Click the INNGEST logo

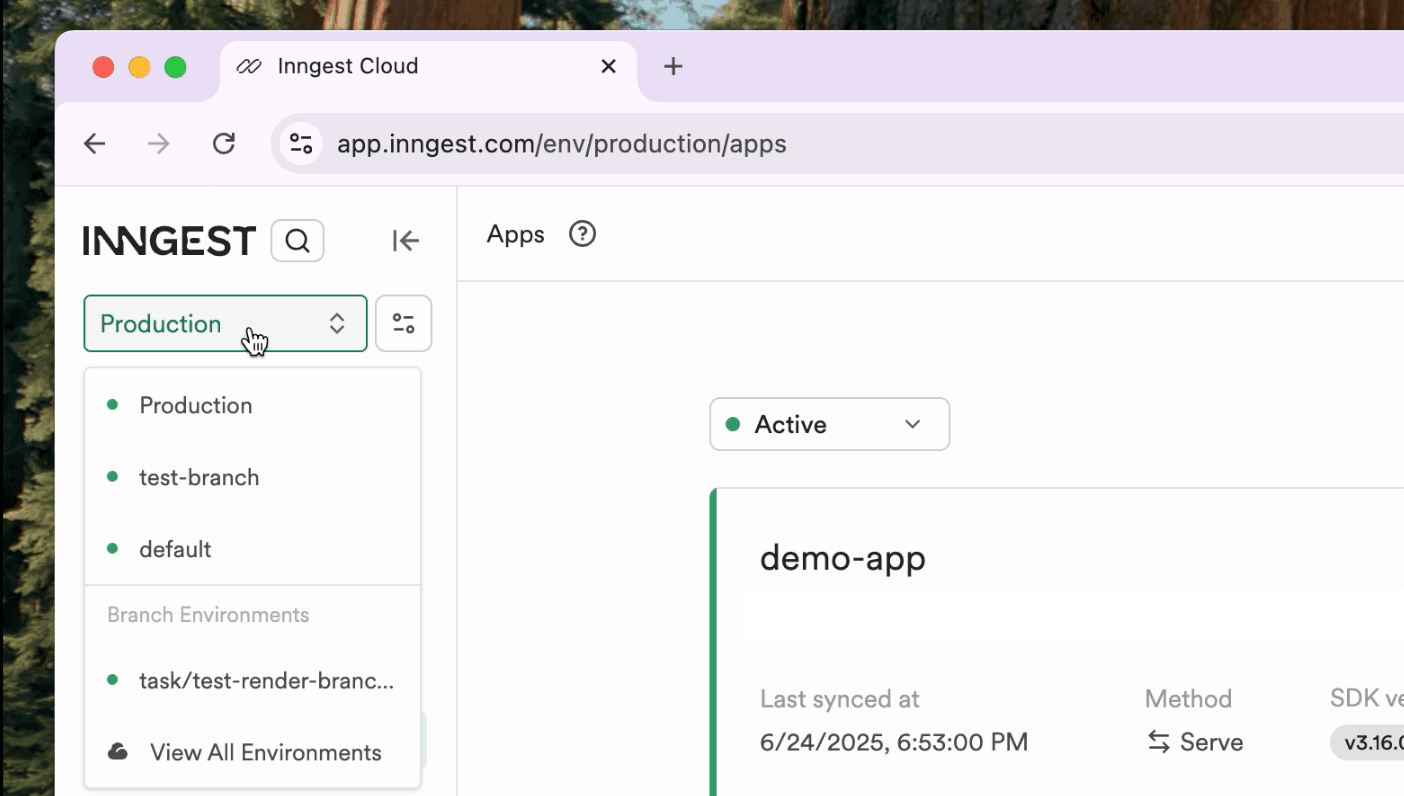coord(168,240)
